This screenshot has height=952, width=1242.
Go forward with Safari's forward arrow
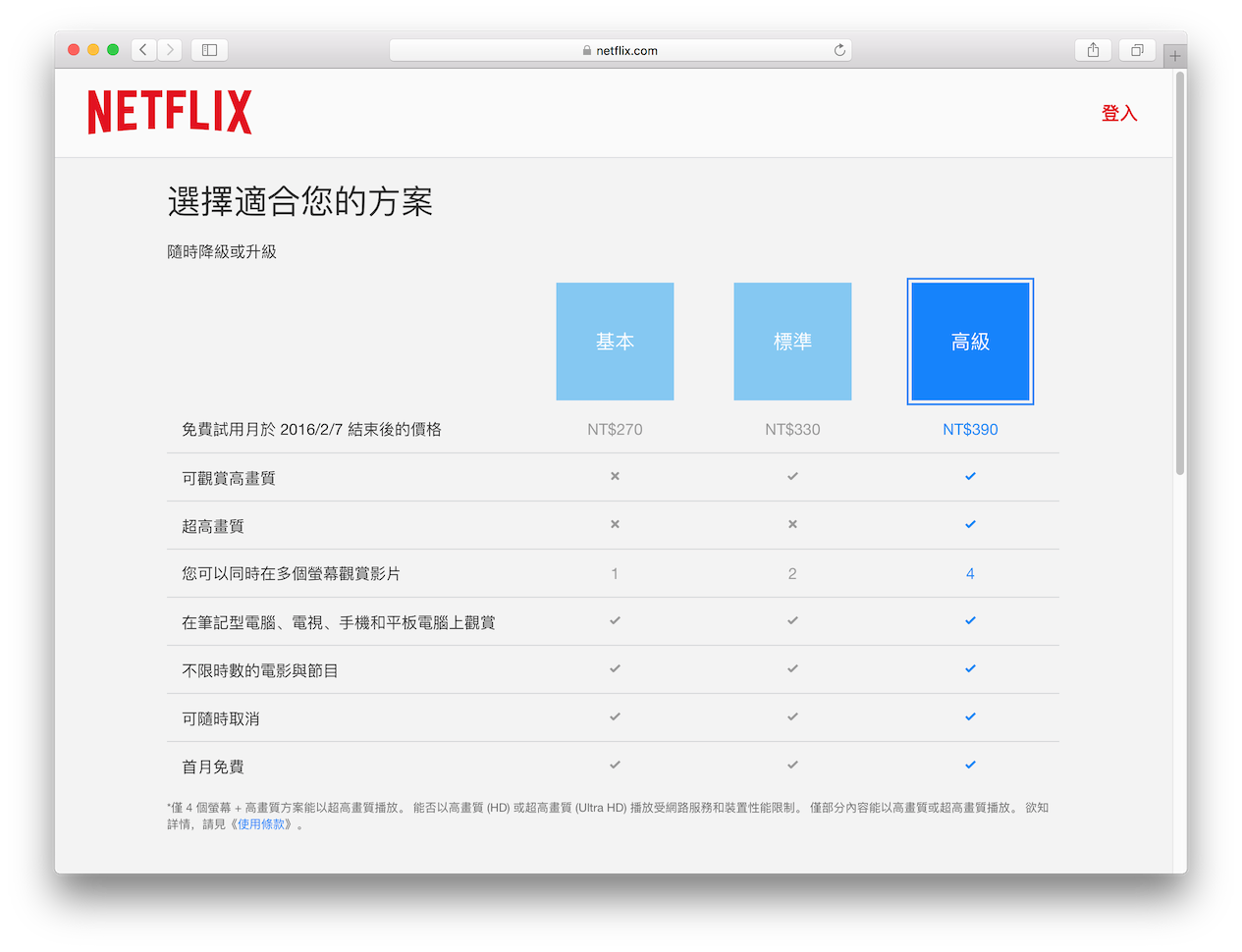170,49
